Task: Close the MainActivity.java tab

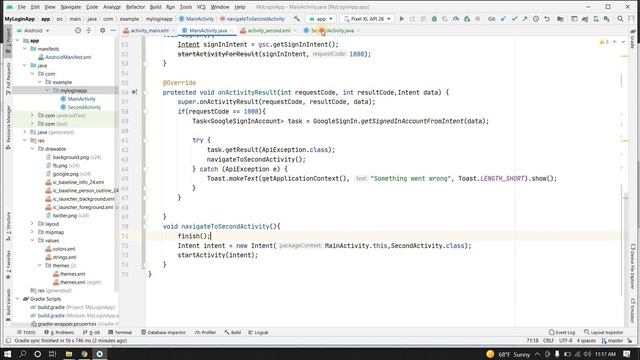Action: (232, 31)
